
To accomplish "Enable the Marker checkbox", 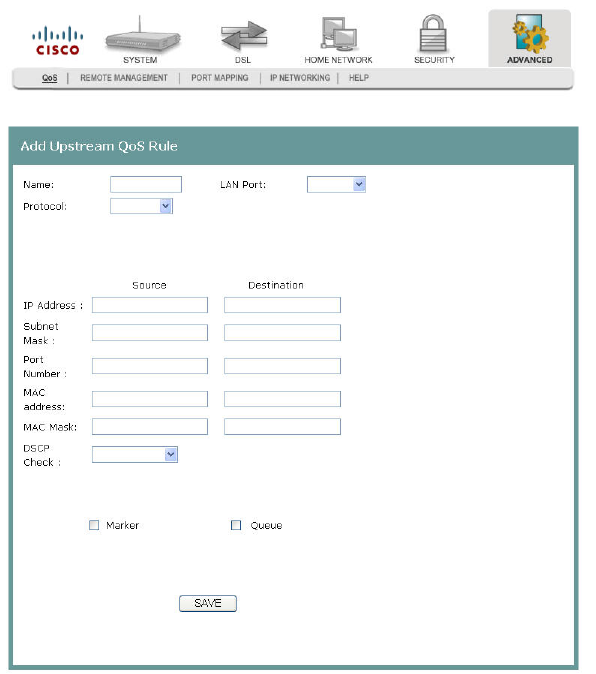I will tap(94, 525).
